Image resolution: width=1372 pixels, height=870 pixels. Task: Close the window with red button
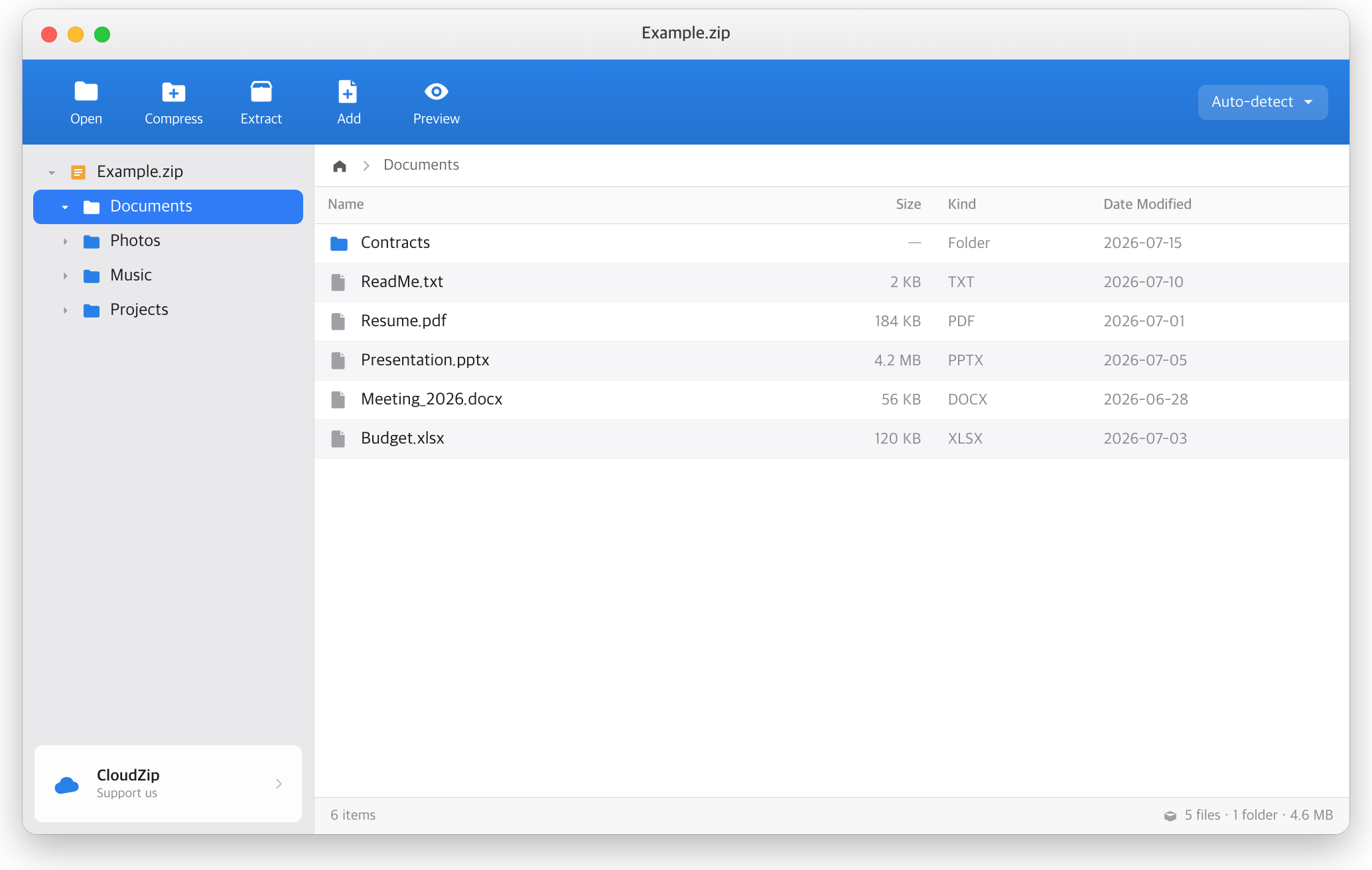pyautogui.click(x=49, y=34)
